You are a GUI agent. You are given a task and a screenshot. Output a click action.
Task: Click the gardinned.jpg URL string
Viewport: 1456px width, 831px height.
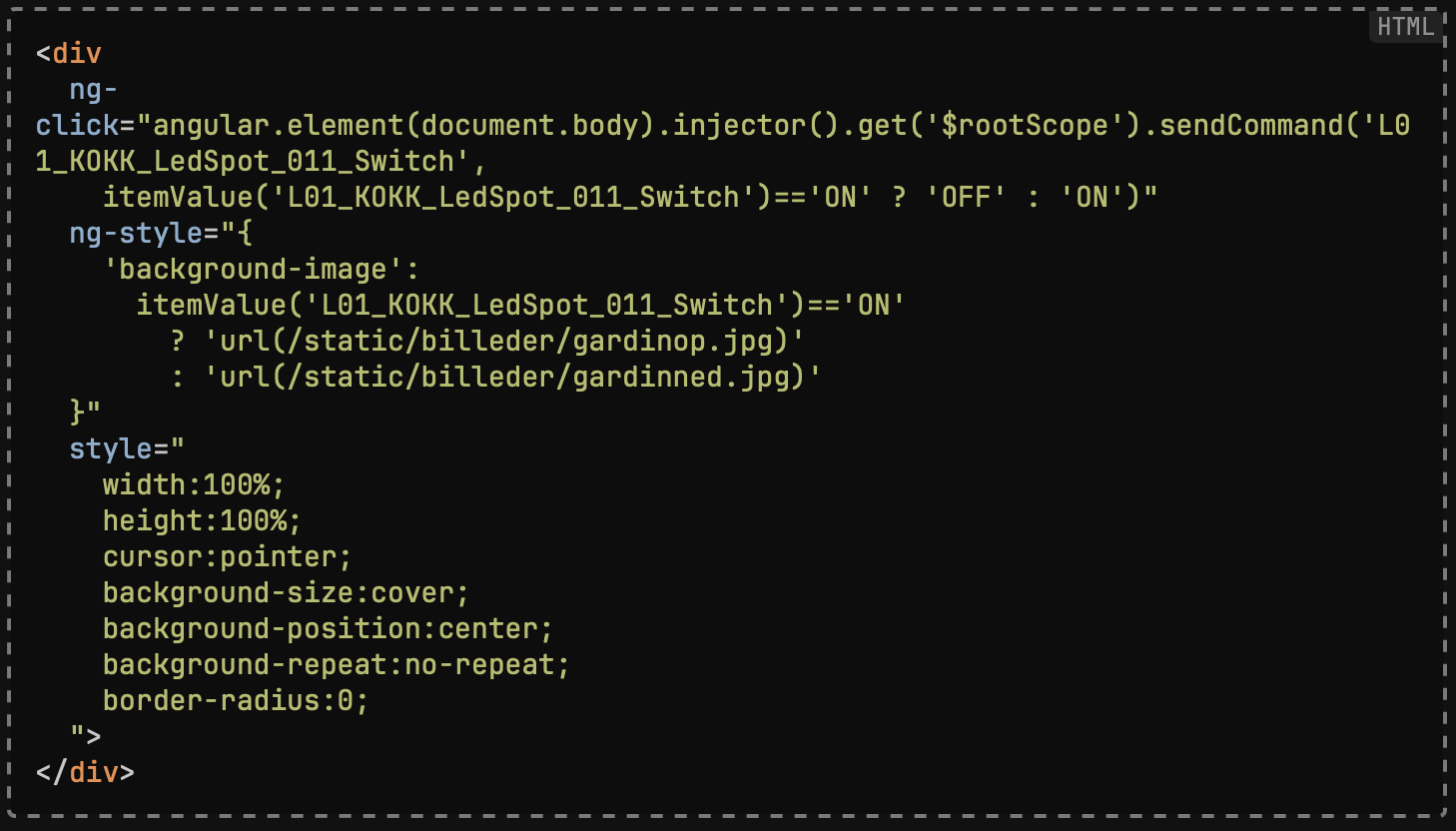512,378
